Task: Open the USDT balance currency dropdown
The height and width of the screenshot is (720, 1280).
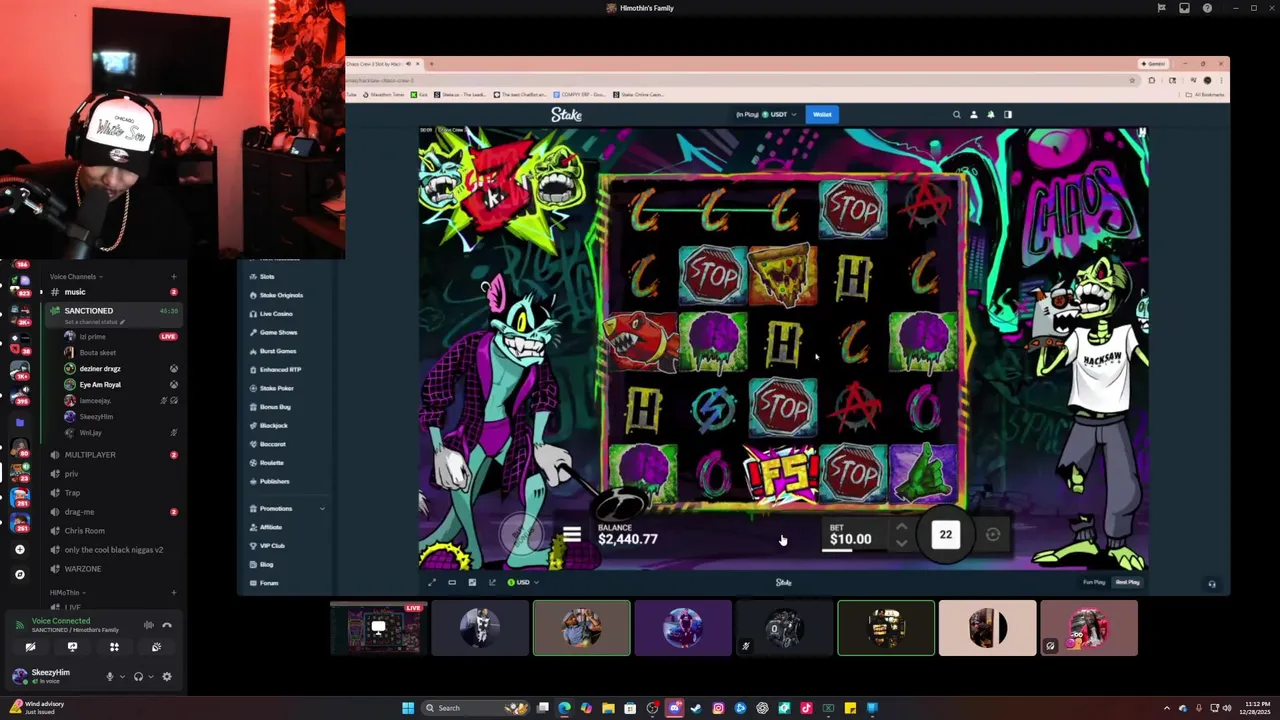Action: point(767,114)
